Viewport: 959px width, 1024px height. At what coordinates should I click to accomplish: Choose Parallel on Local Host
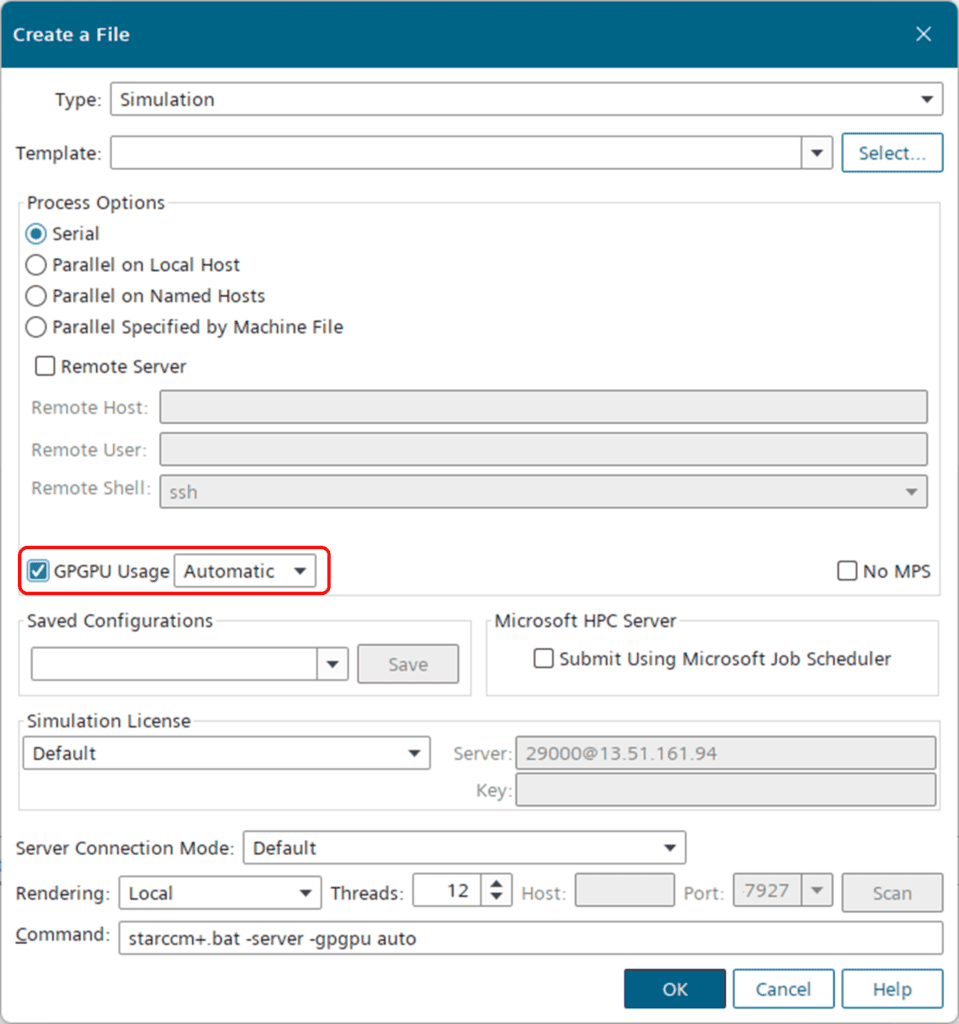click(37, 265)
